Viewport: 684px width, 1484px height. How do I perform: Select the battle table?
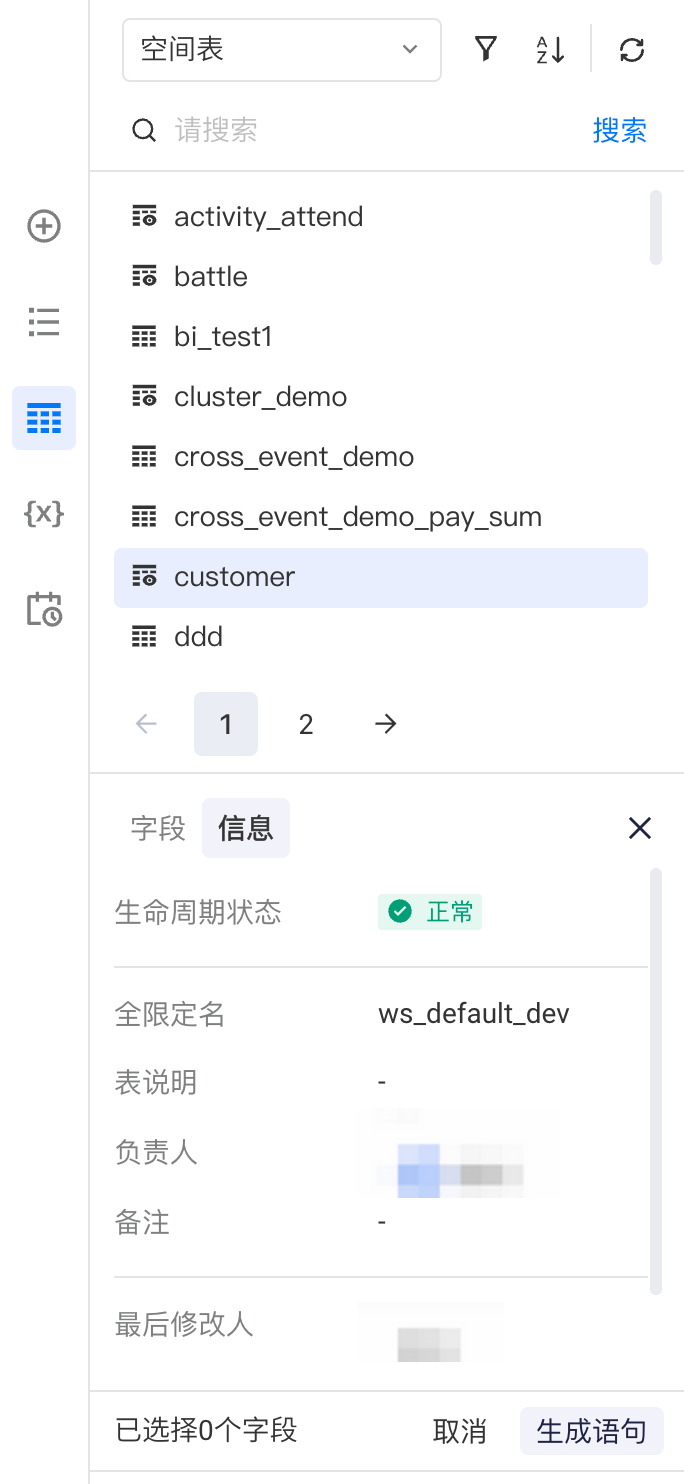pyautogui.click(x=381, y=277)
